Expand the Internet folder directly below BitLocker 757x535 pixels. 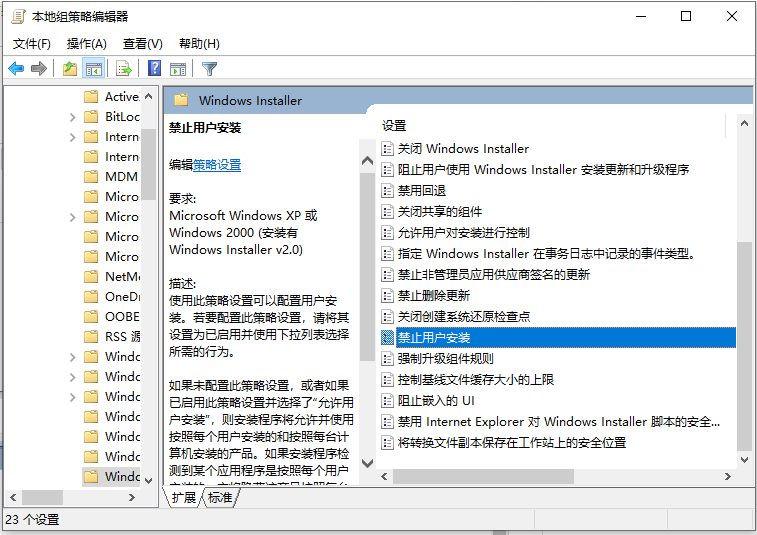pyautogui.click(x=73, y=137)
